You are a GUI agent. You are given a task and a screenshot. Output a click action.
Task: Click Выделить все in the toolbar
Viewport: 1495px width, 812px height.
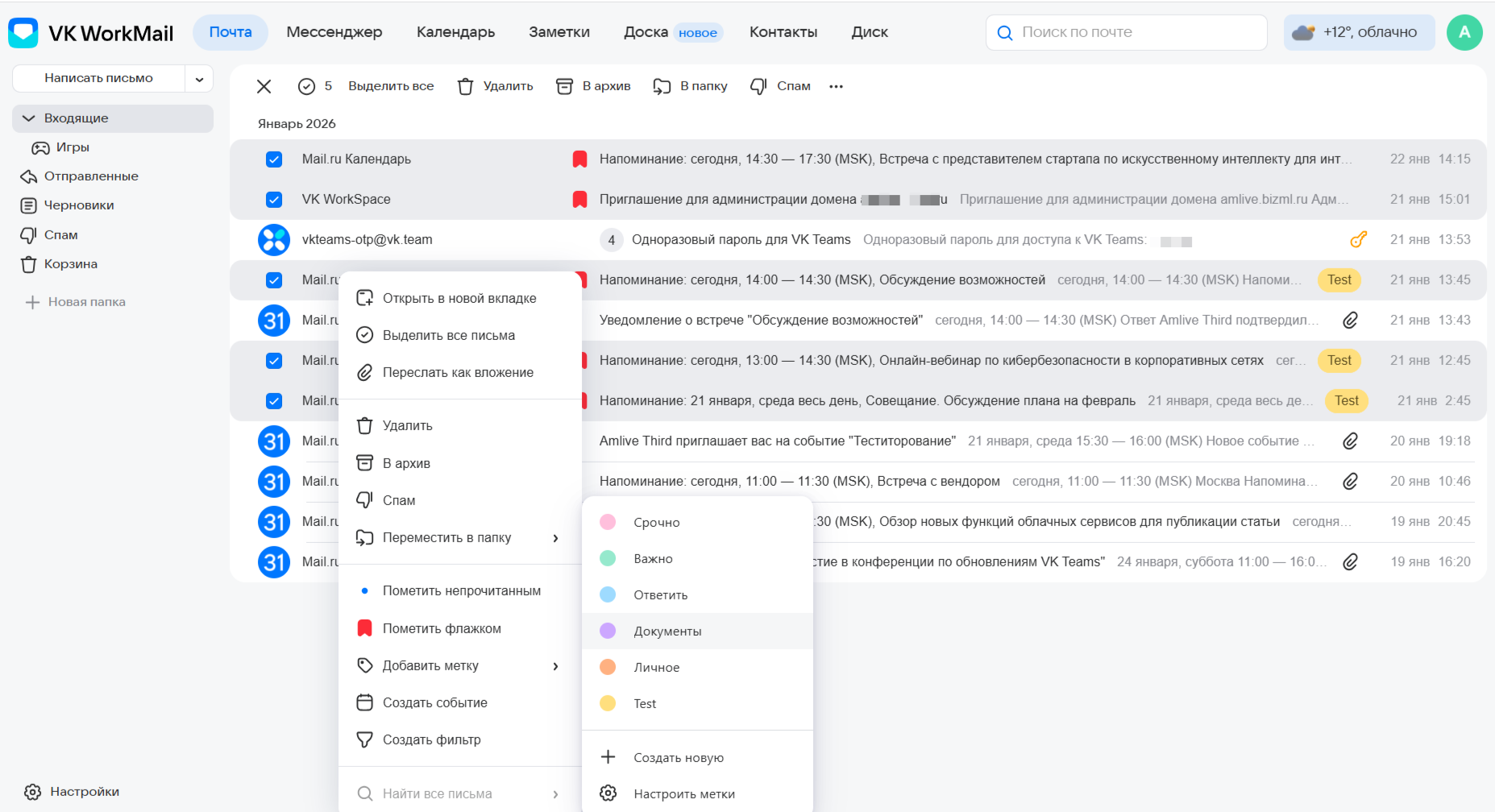click(x=391, y=86)
